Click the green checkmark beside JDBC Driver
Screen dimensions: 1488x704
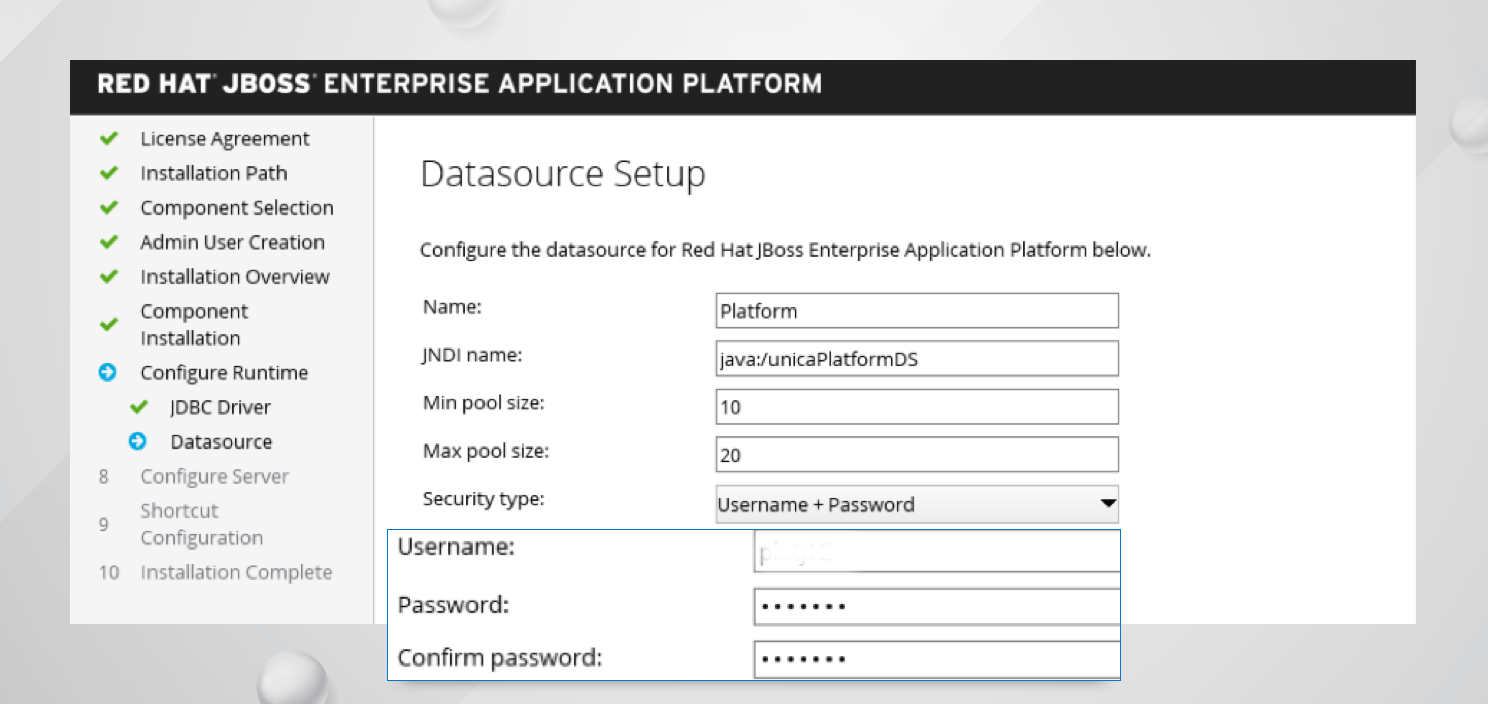139,407
